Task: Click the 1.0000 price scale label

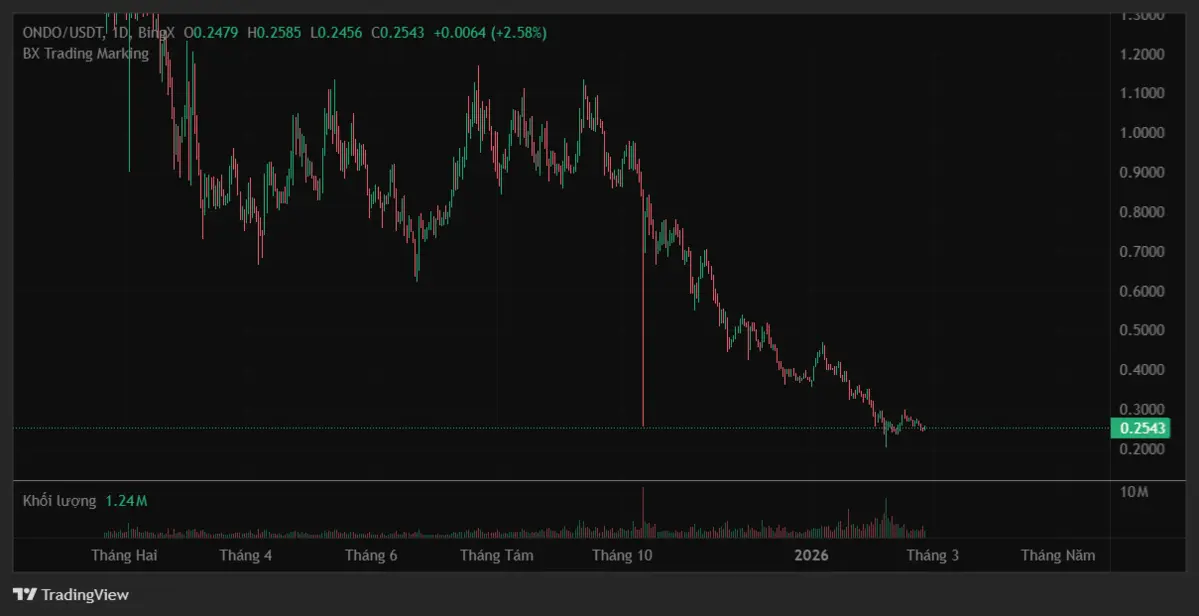Action: pyautogui.click(x=1142, y=133)
